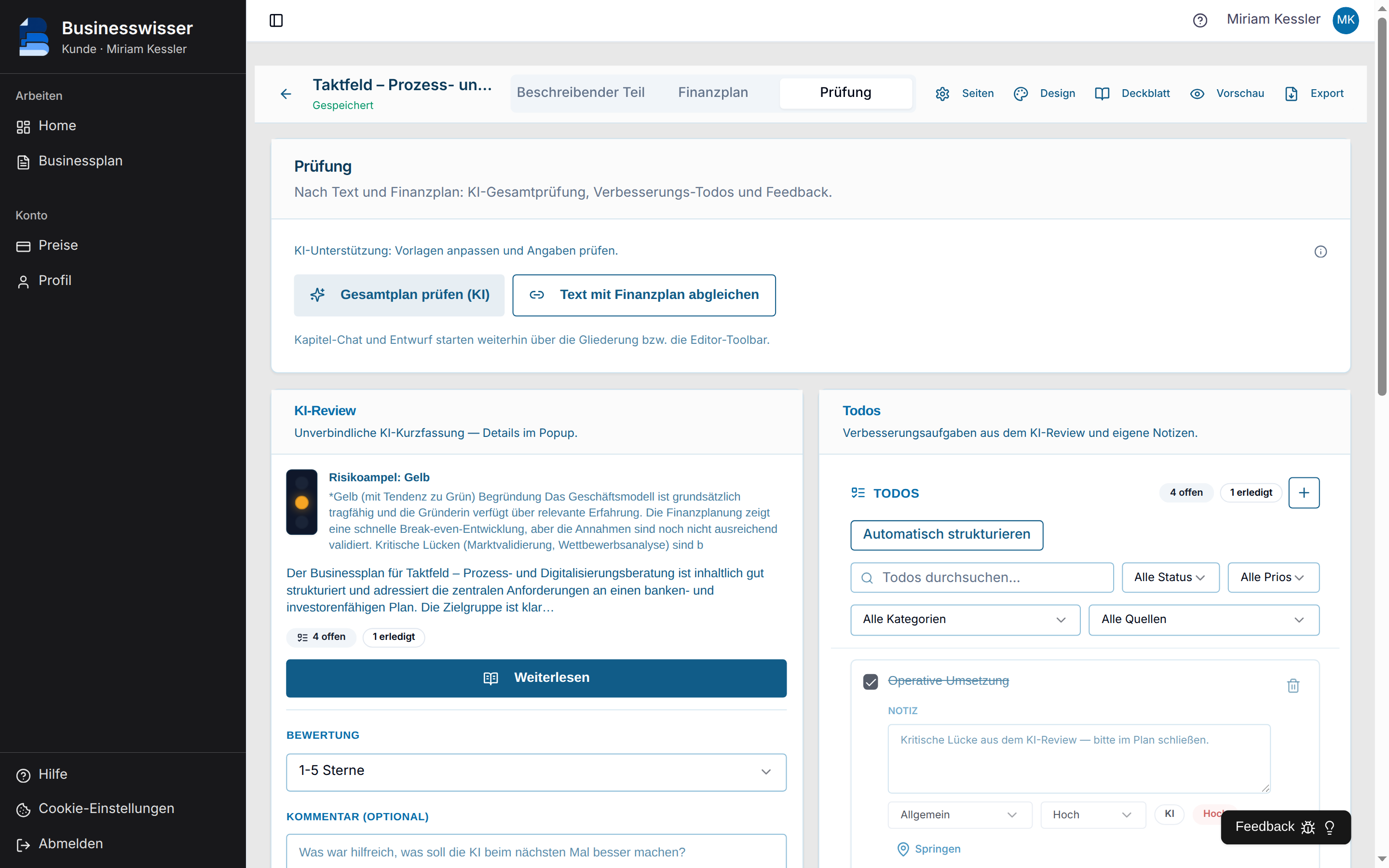Switch to Beschreibender Teil tab
This screenshot has width=1389, height=868.
click(580, 93)
